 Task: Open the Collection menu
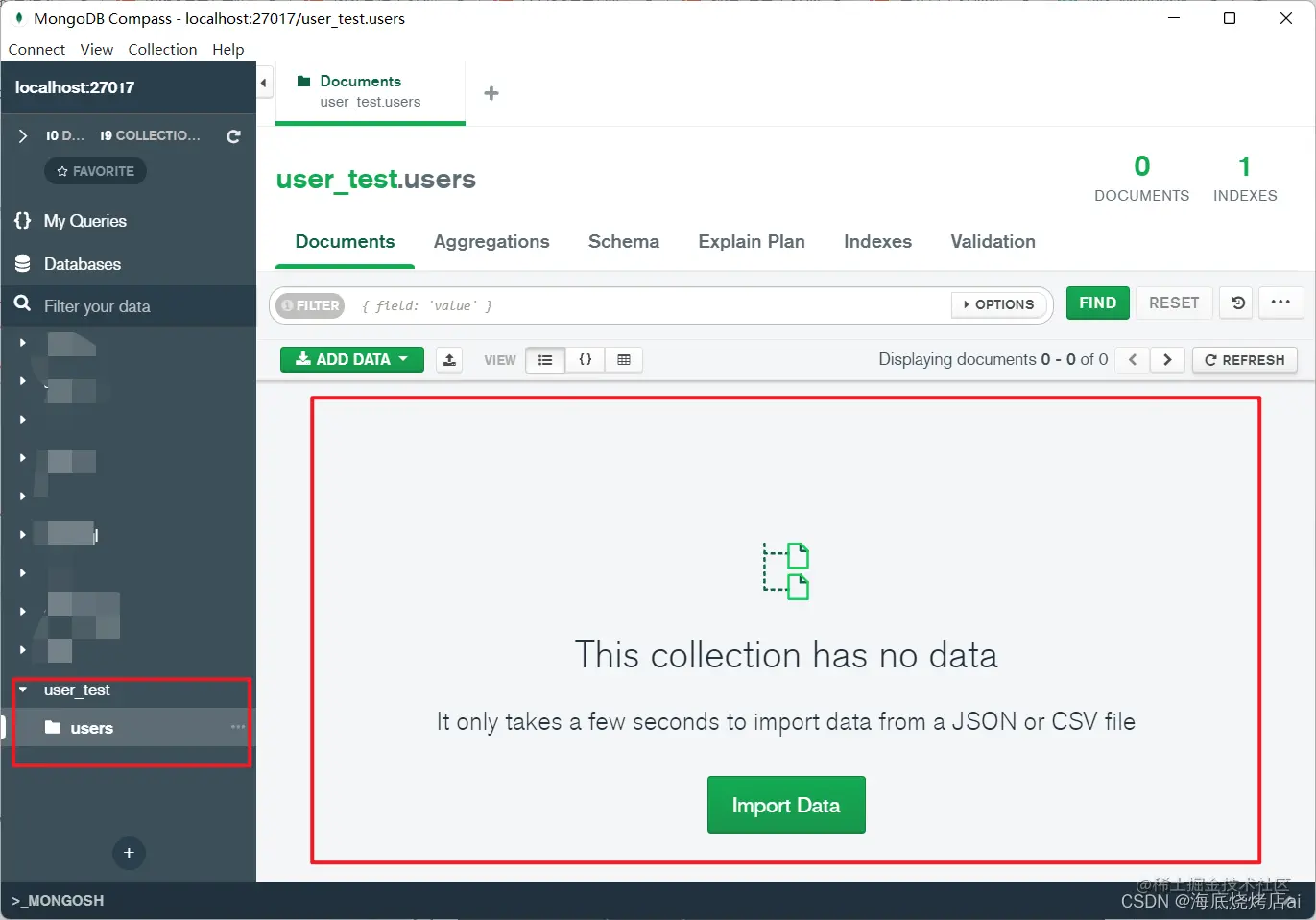[x=162, y=49]
